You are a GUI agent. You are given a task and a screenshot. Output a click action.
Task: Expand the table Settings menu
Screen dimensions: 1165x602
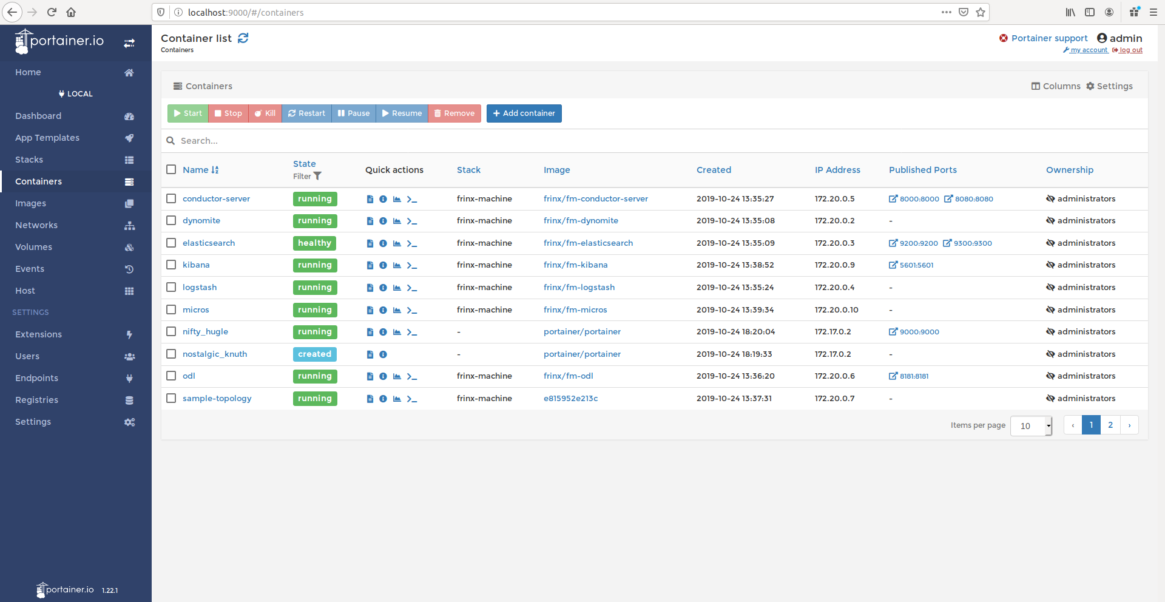[1109, 86]
